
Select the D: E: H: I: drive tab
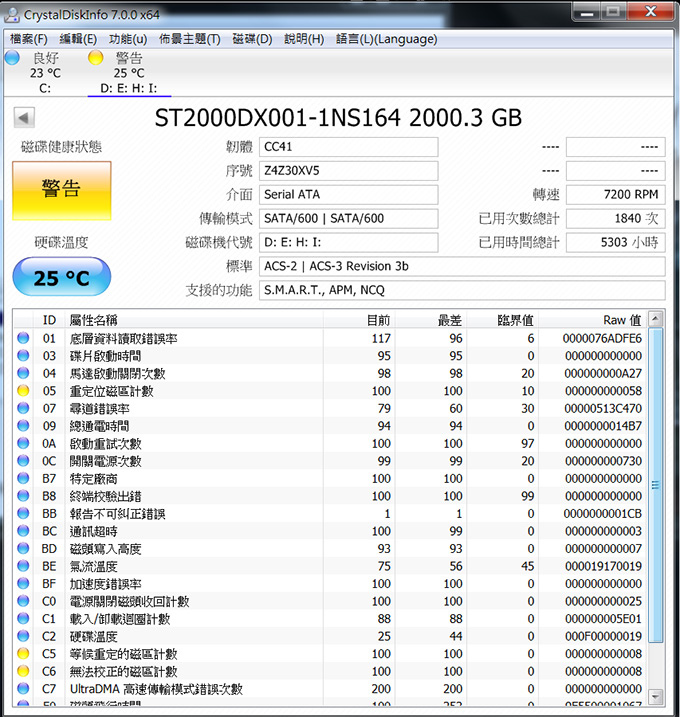click(x=129, y=73)
